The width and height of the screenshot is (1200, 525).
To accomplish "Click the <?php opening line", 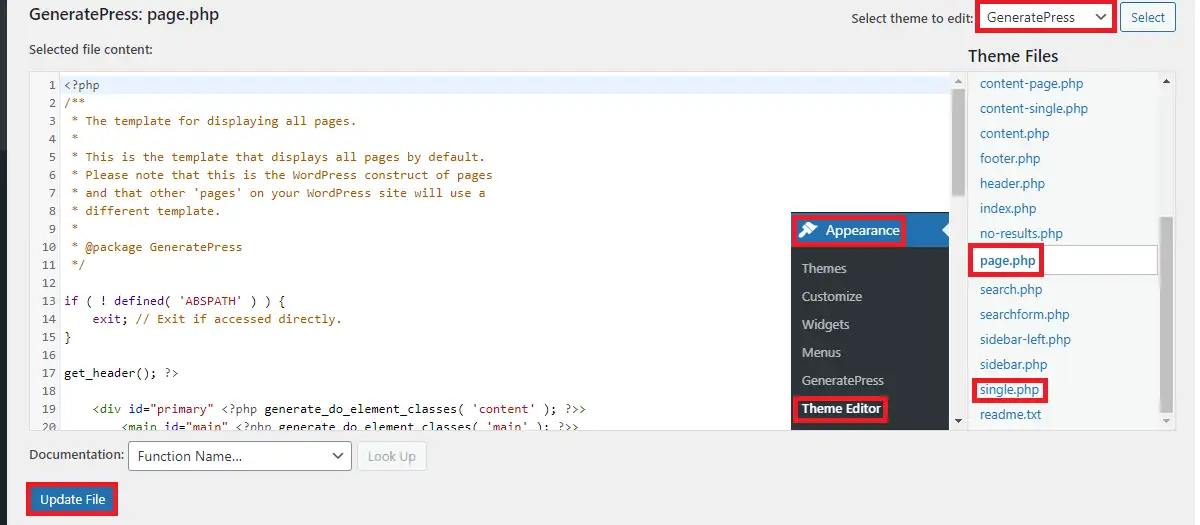I will [x=82, y=85].
